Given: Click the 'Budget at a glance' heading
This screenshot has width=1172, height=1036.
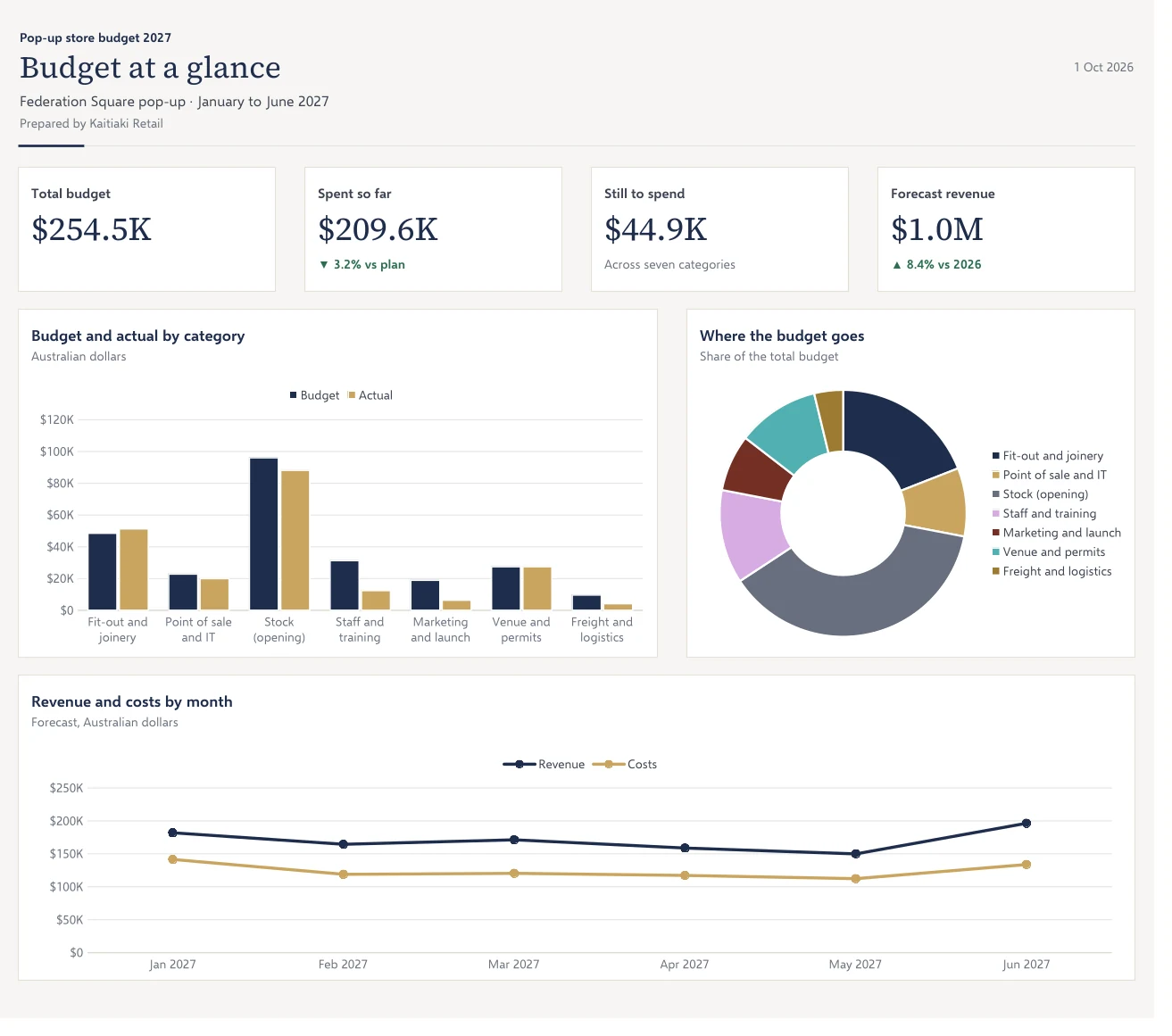Looking at the screenshot, I should pos(151,68).
